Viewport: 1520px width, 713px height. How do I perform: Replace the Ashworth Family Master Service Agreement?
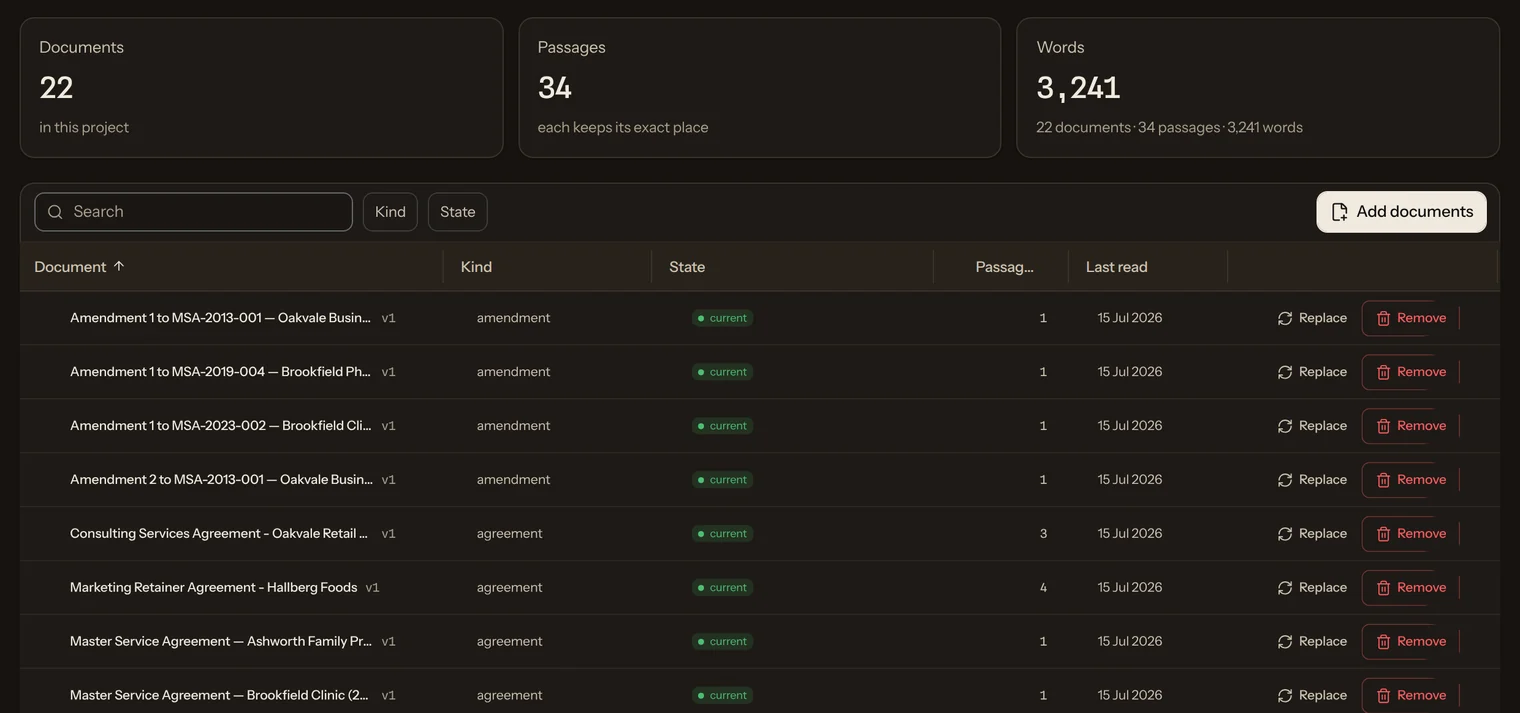1312,642
